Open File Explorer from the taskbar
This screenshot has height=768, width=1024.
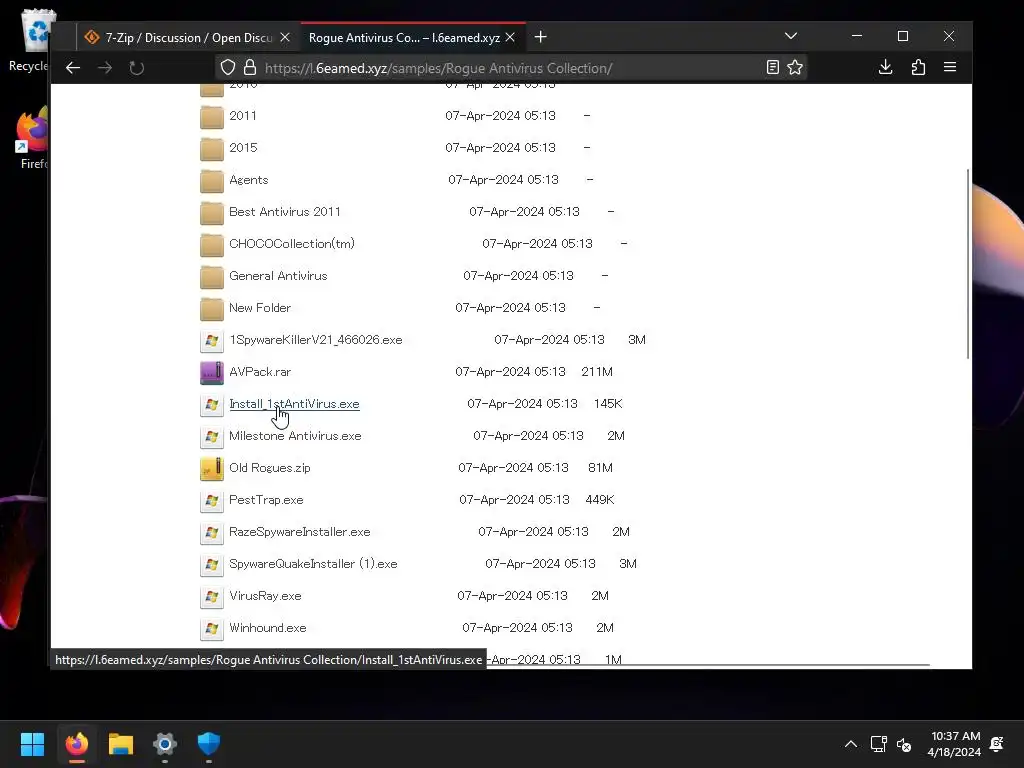(x=121, y=744)
